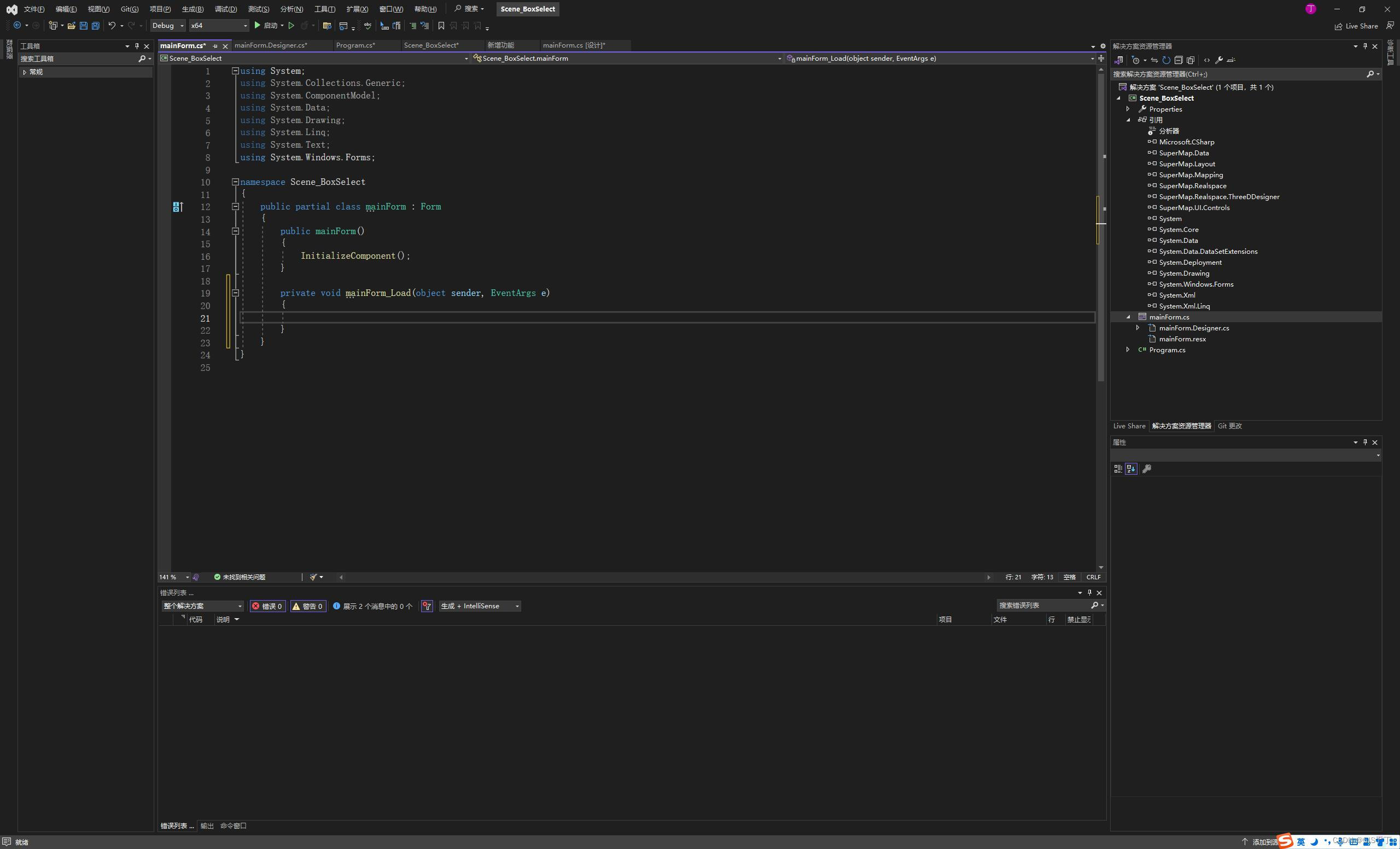Open the 文件(F) menu
This screenshot has height=849, width=1400.
(x=34, y=9)
